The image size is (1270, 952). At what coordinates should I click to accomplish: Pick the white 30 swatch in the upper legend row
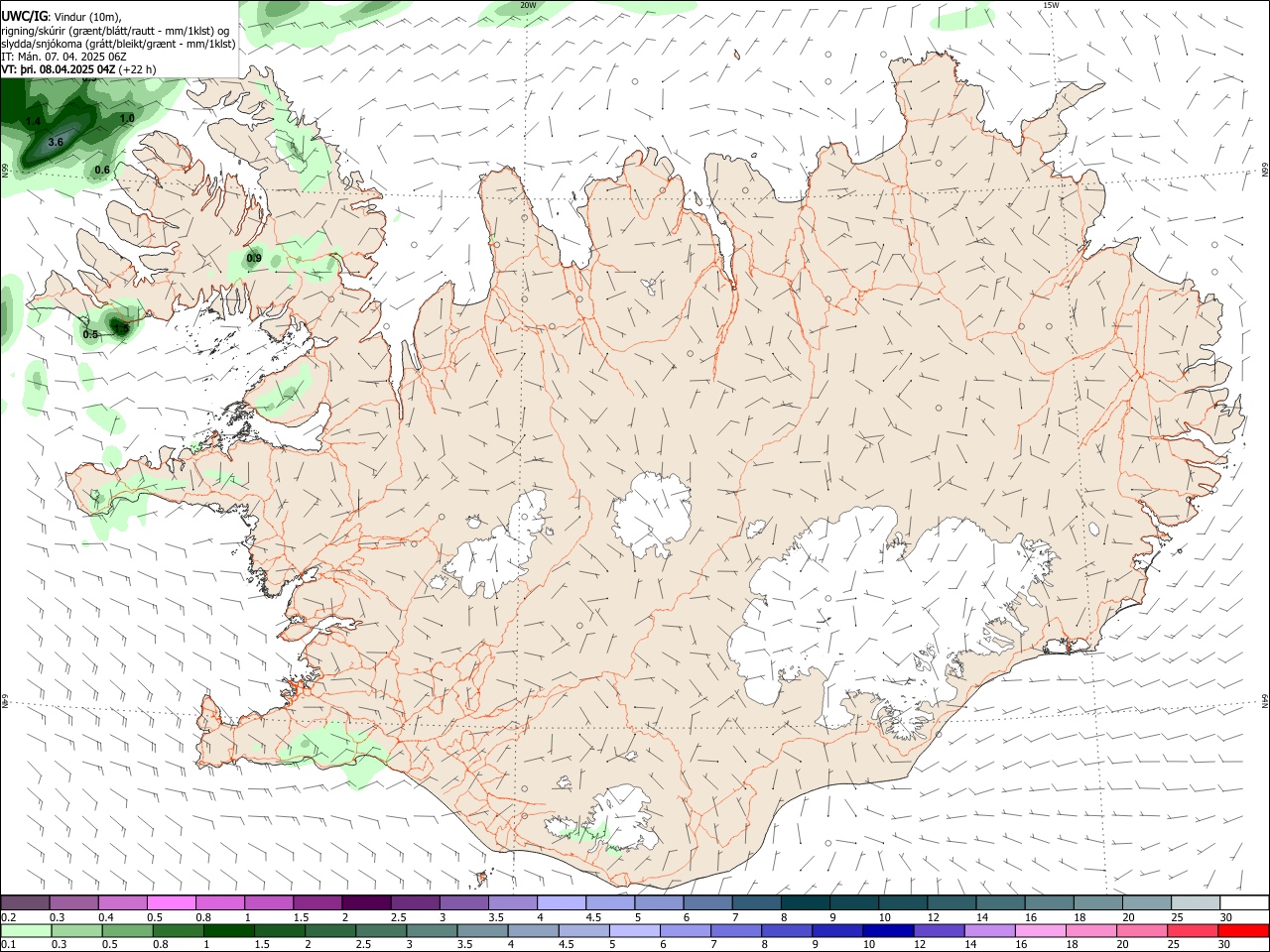tap(1244, 903)
